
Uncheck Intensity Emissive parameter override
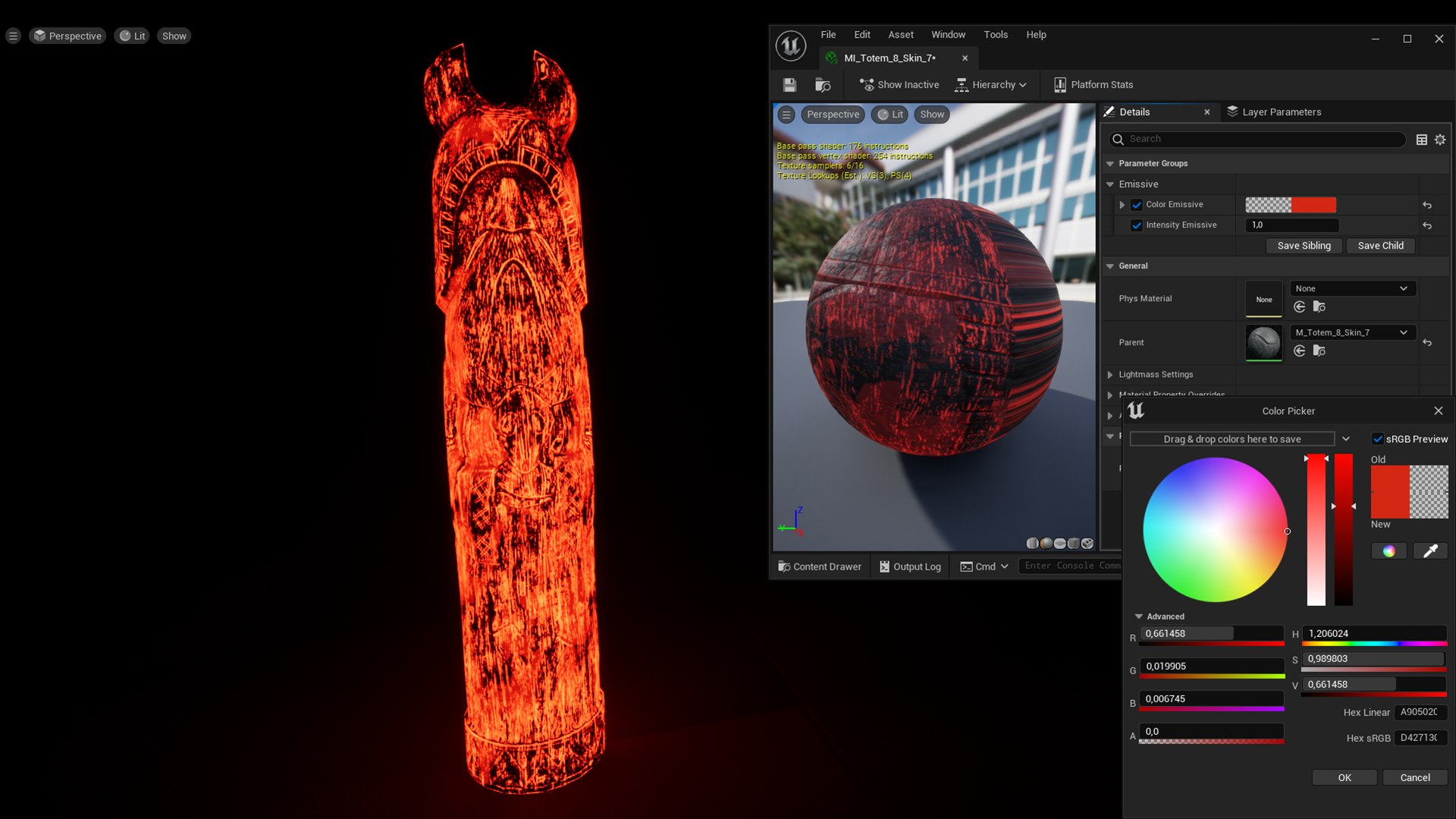[1137, 225]
